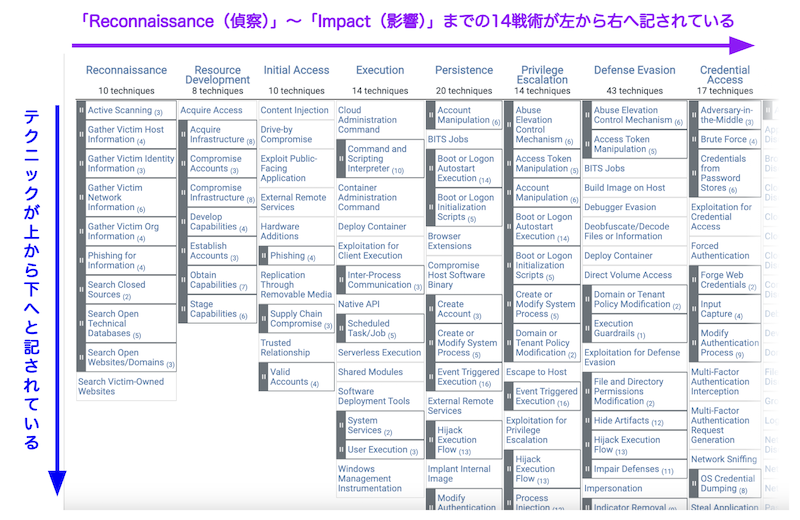Expand Scheduled Task/Job sub-techniques handle

coord(341,329)
